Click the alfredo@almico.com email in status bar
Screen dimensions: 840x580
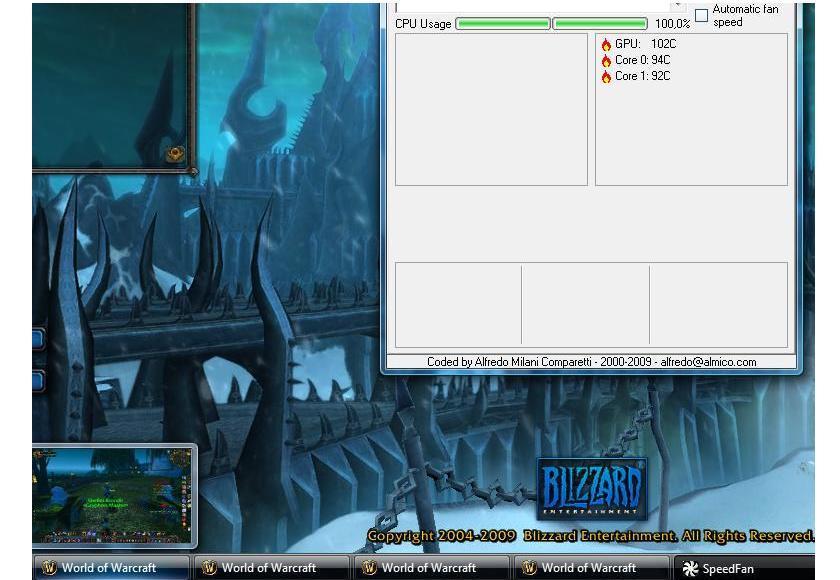(708, 362)
